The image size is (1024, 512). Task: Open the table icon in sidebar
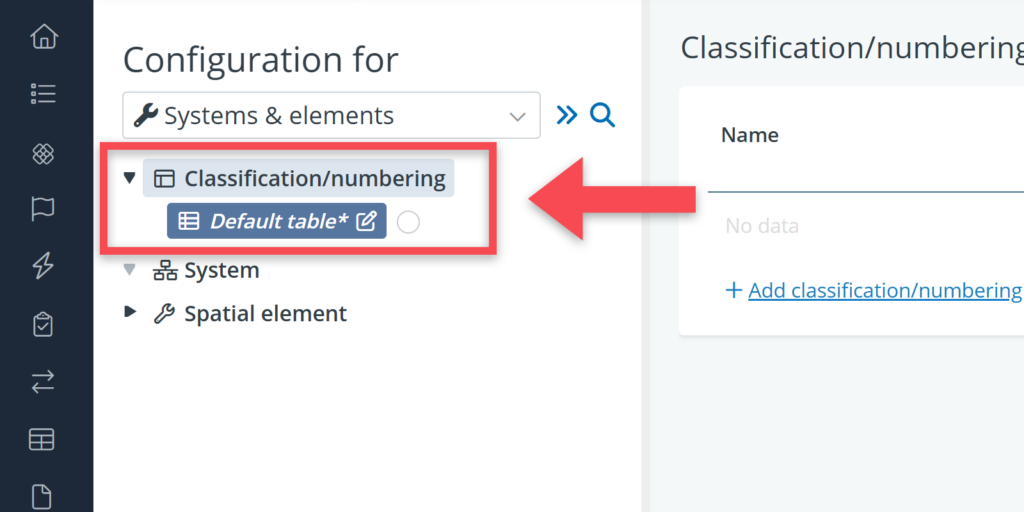44,439
